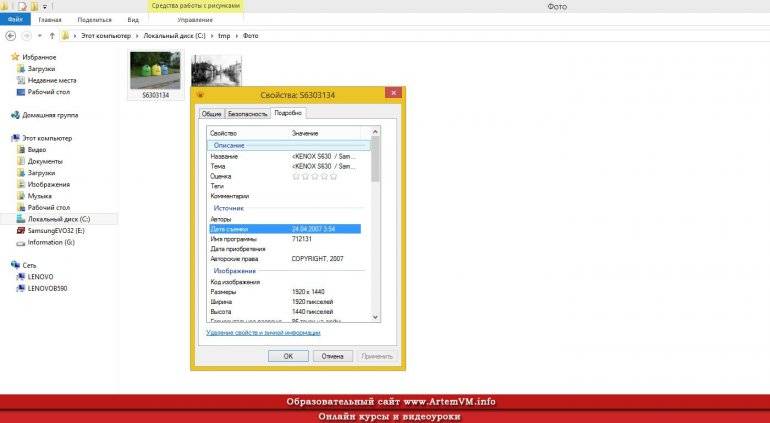
Task: Click the Up folder arrow
Action: point(52,35)
